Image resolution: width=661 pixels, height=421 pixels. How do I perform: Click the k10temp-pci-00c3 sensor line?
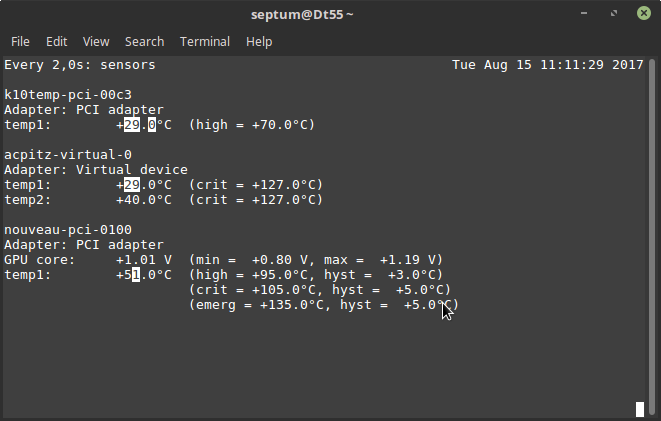[68, 95]
